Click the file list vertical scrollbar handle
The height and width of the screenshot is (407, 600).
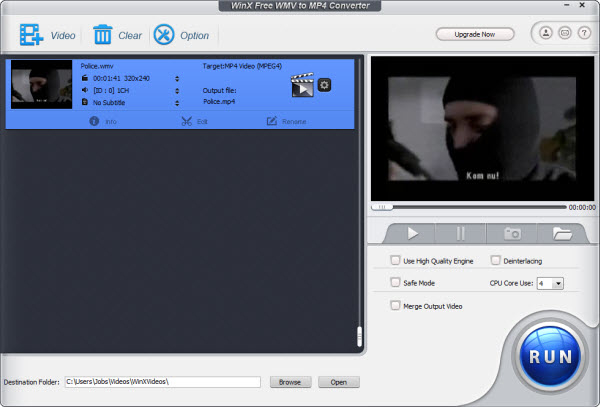359,337
